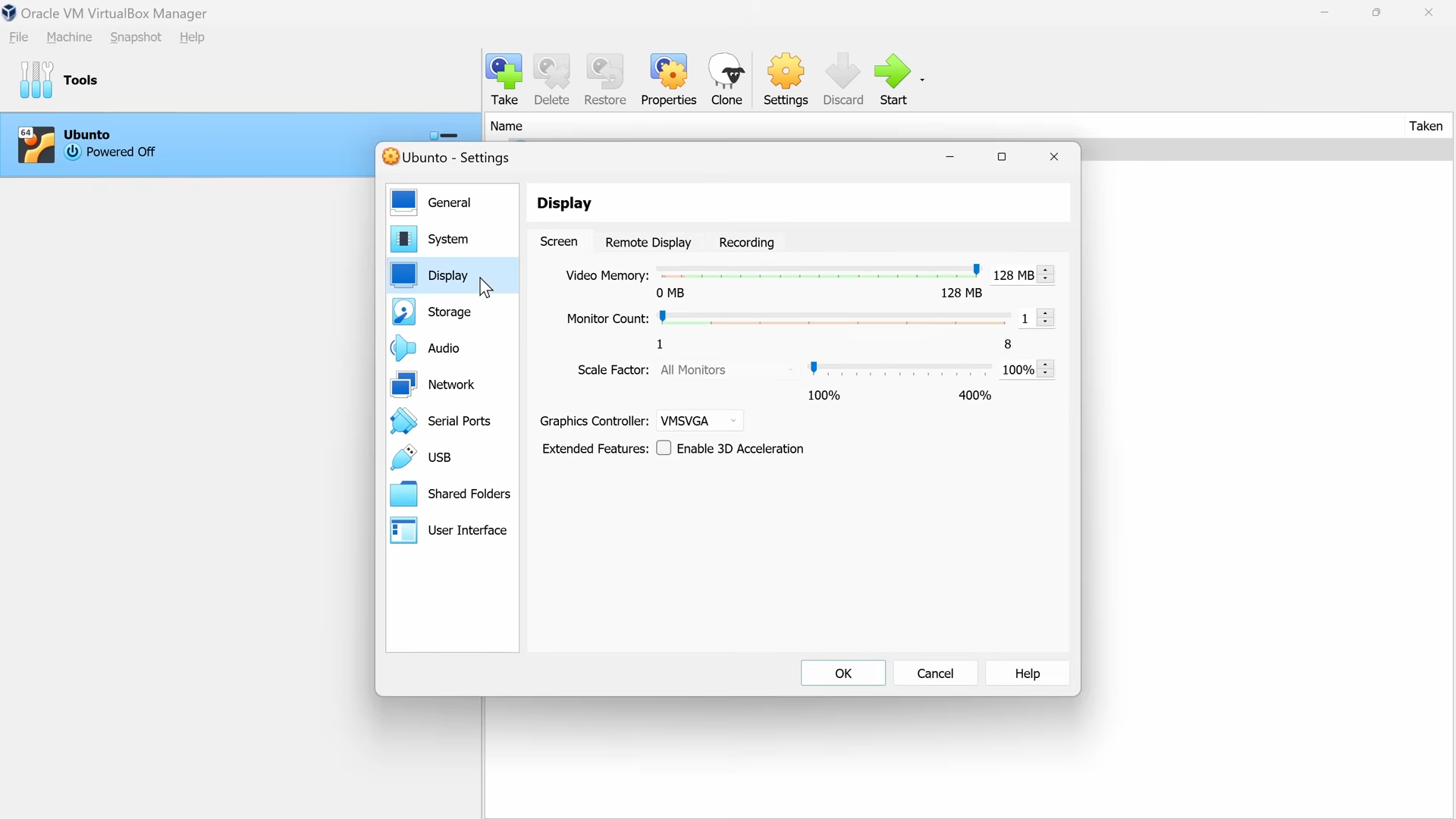Open the Start button dropdown arrow
Viewport: 1456px width, 819px height.
[x=922, y=79]
